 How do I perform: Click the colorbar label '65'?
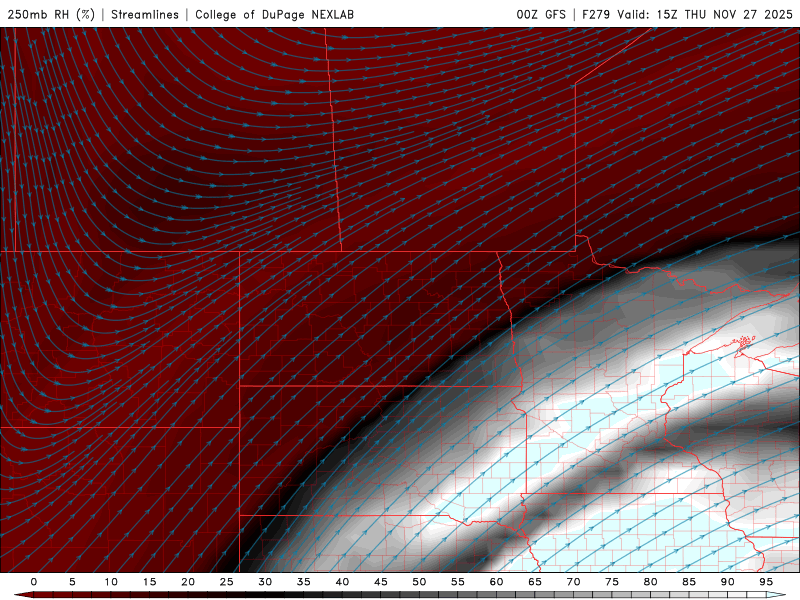point(535,582)
